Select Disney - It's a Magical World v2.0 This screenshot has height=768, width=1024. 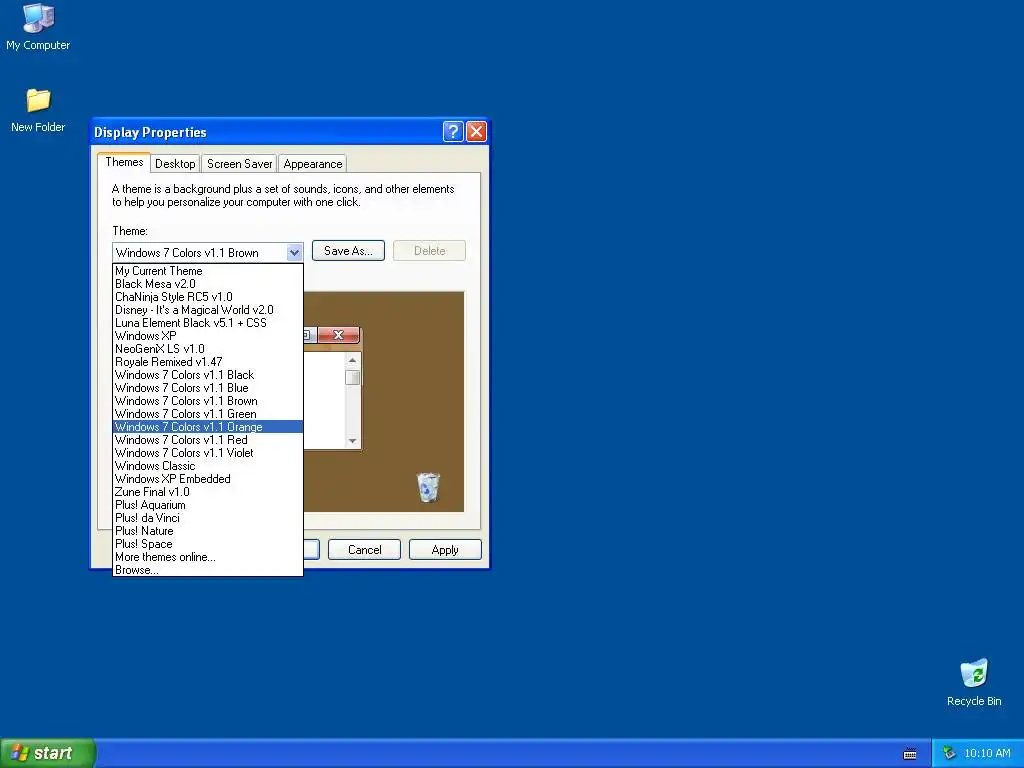pos(208,310)
